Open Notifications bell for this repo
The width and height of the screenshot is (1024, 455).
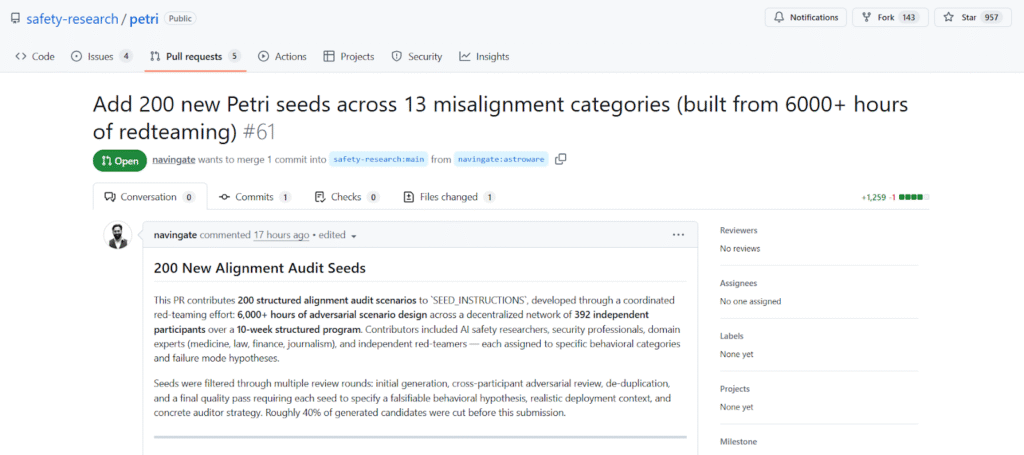pos(805,17)
